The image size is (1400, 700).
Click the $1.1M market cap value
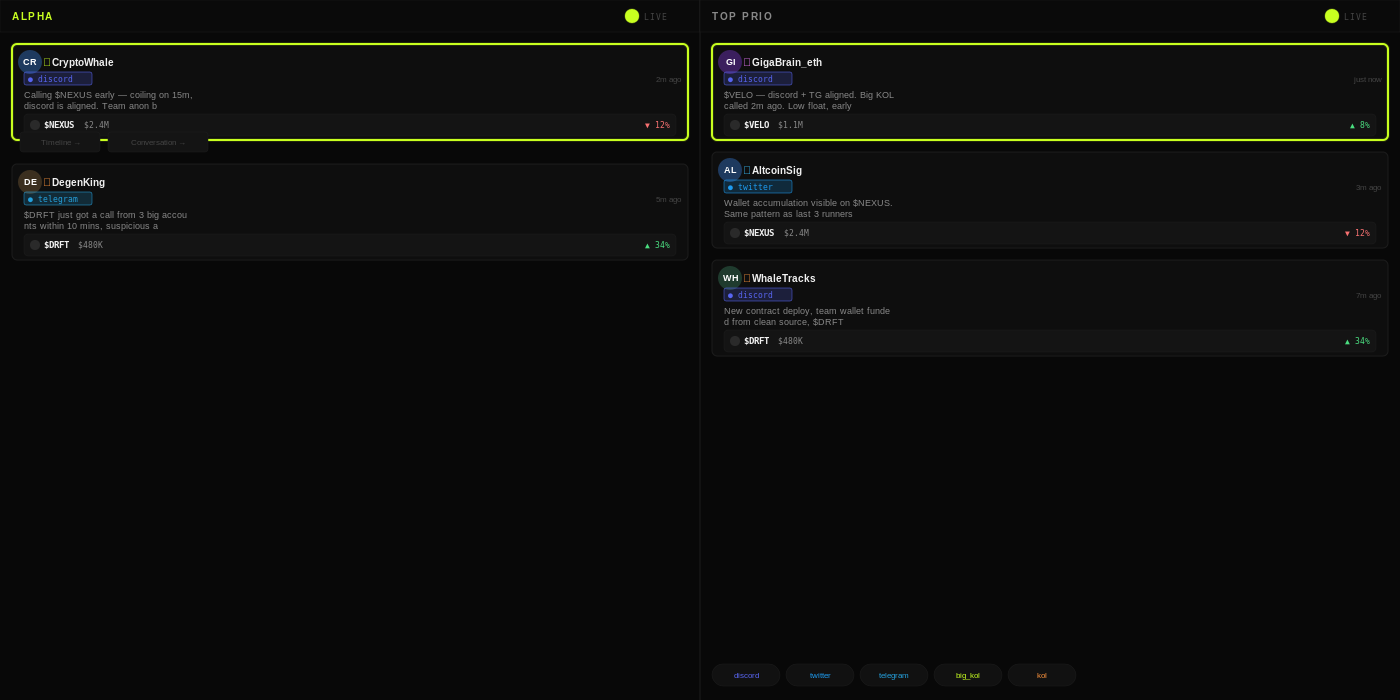[x=791, y=125]
